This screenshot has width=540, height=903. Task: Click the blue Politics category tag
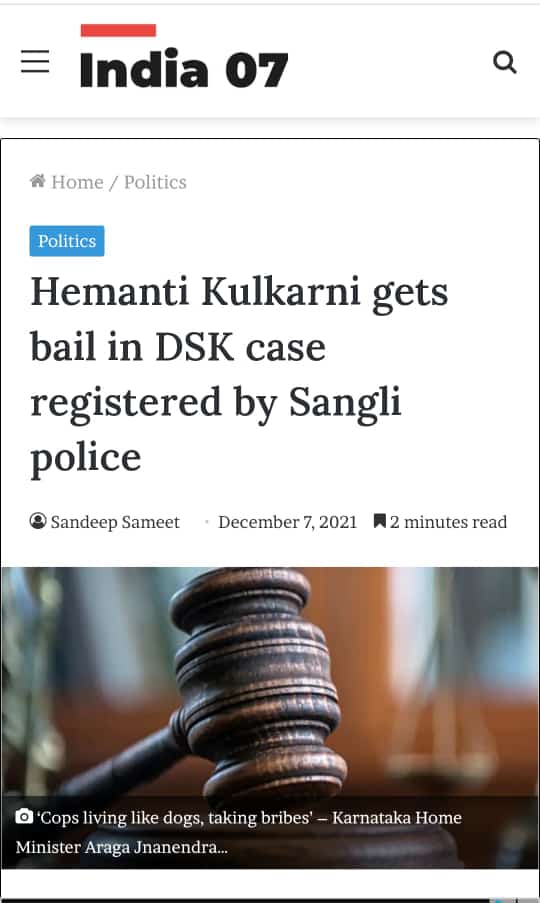[x=67, y=241]
